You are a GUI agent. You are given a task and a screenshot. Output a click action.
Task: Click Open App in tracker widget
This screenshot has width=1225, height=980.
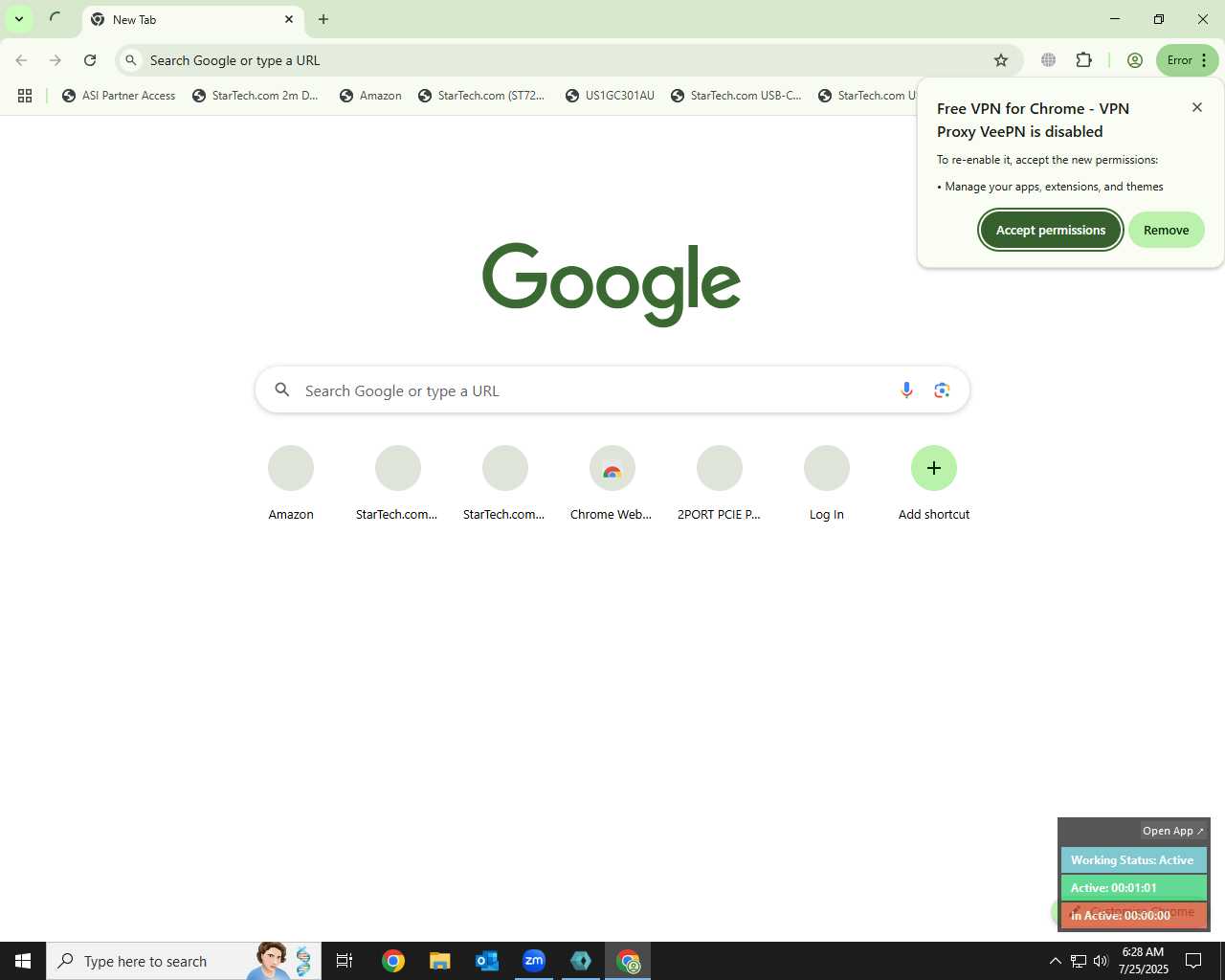click(1173, 831)
